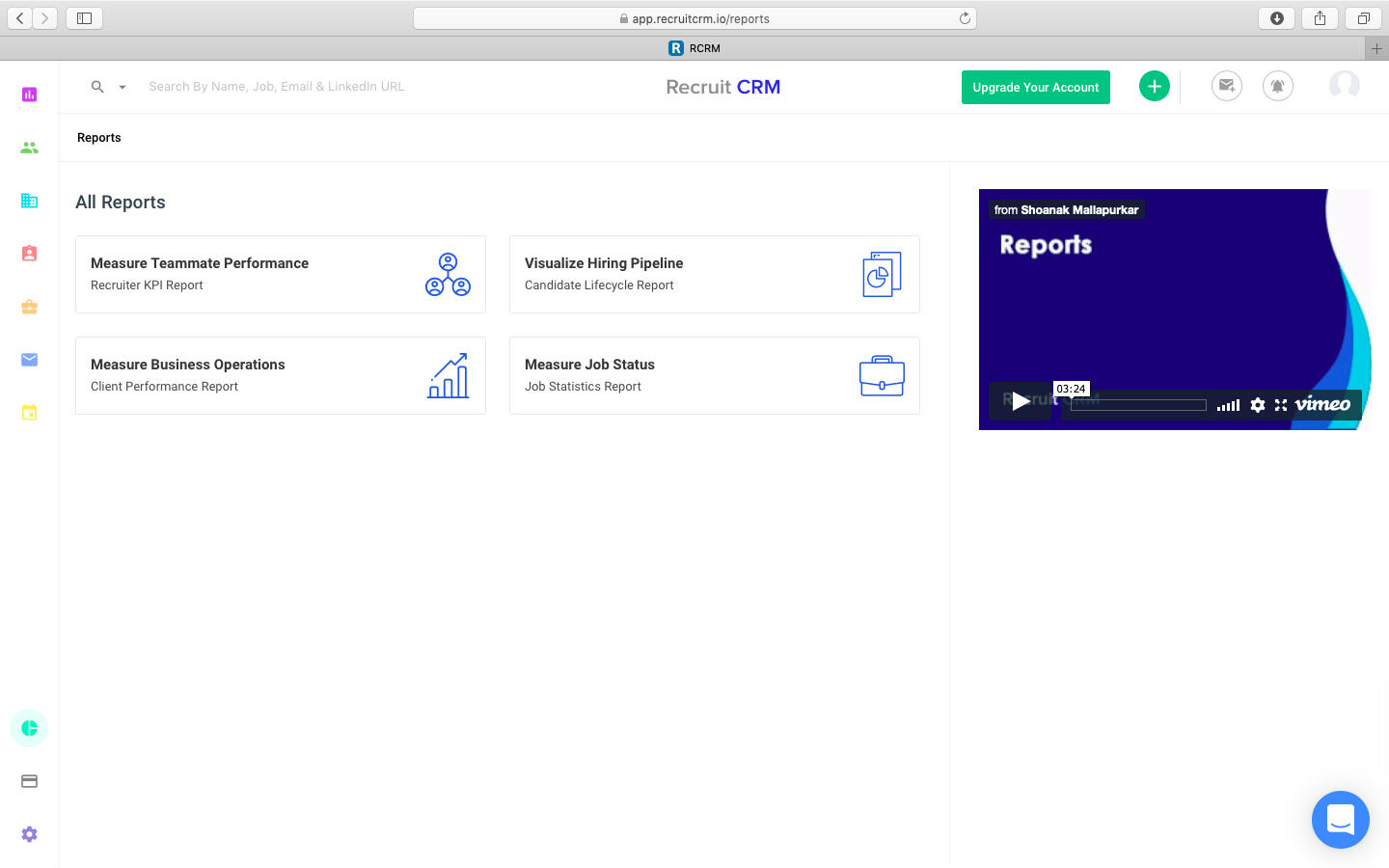Click the Recruiter KPI Report subtitle
Screen dimensions: 1389x868
coord(147,285)
